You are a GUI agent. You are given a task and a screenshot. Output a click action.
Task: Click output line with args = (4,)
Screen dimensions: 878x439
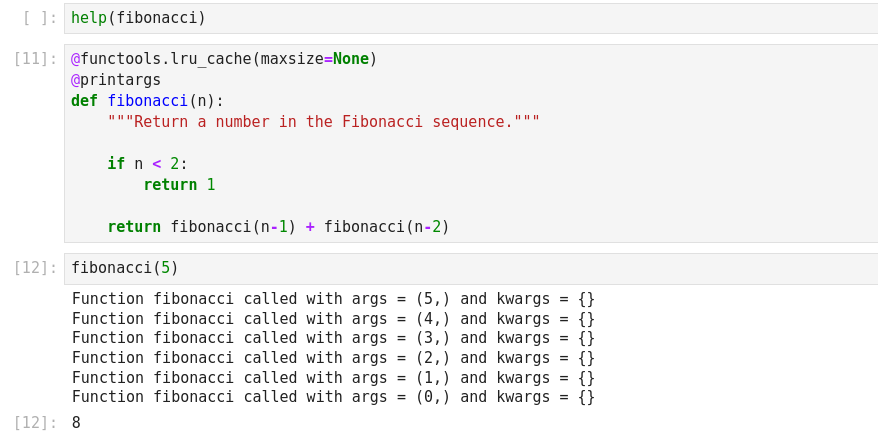(333, 319)
